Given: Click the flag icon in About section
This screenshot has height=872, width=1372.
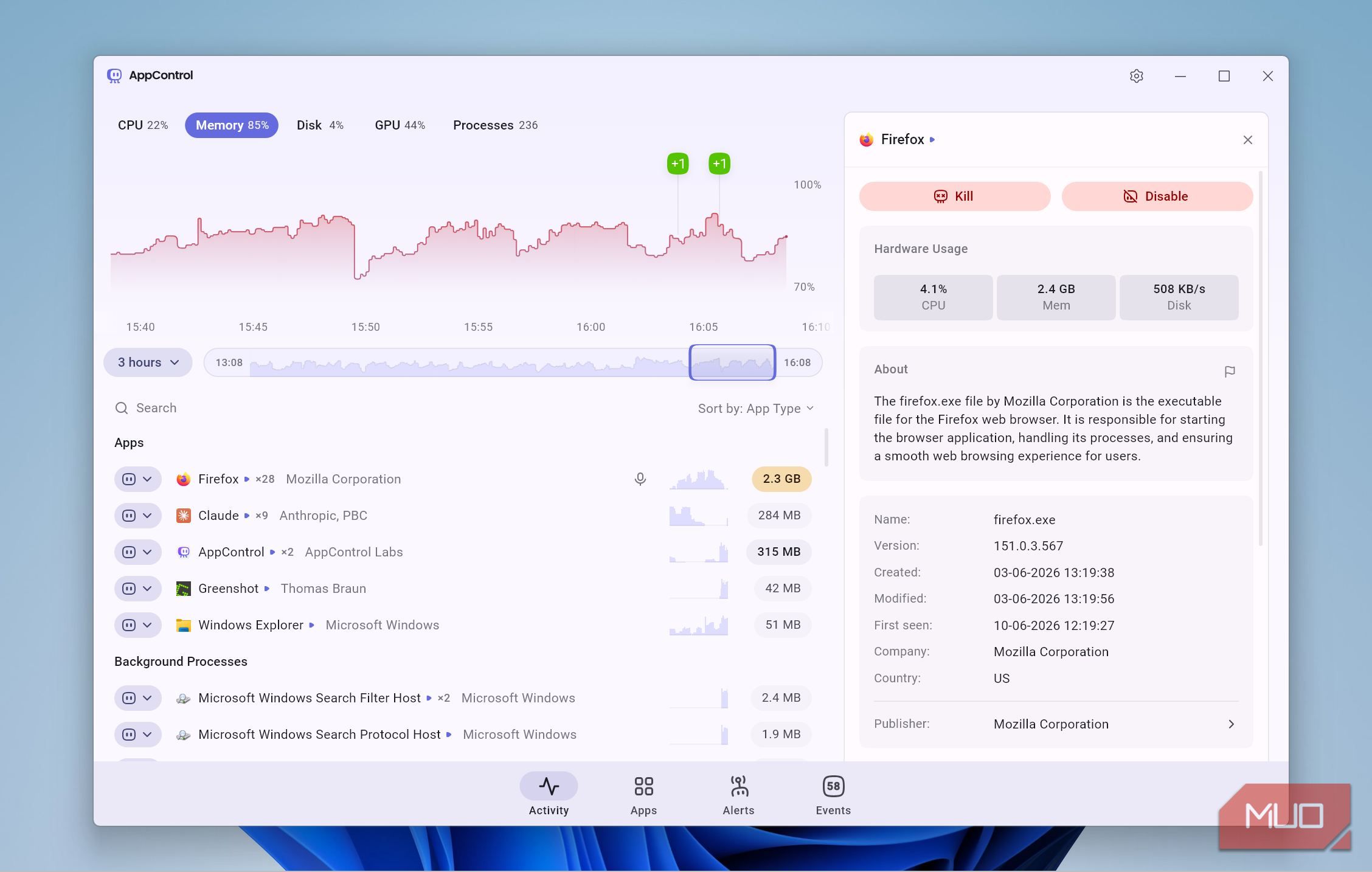Looking at the screenshot, I should pyautogui.click(x=1229, y=371).
